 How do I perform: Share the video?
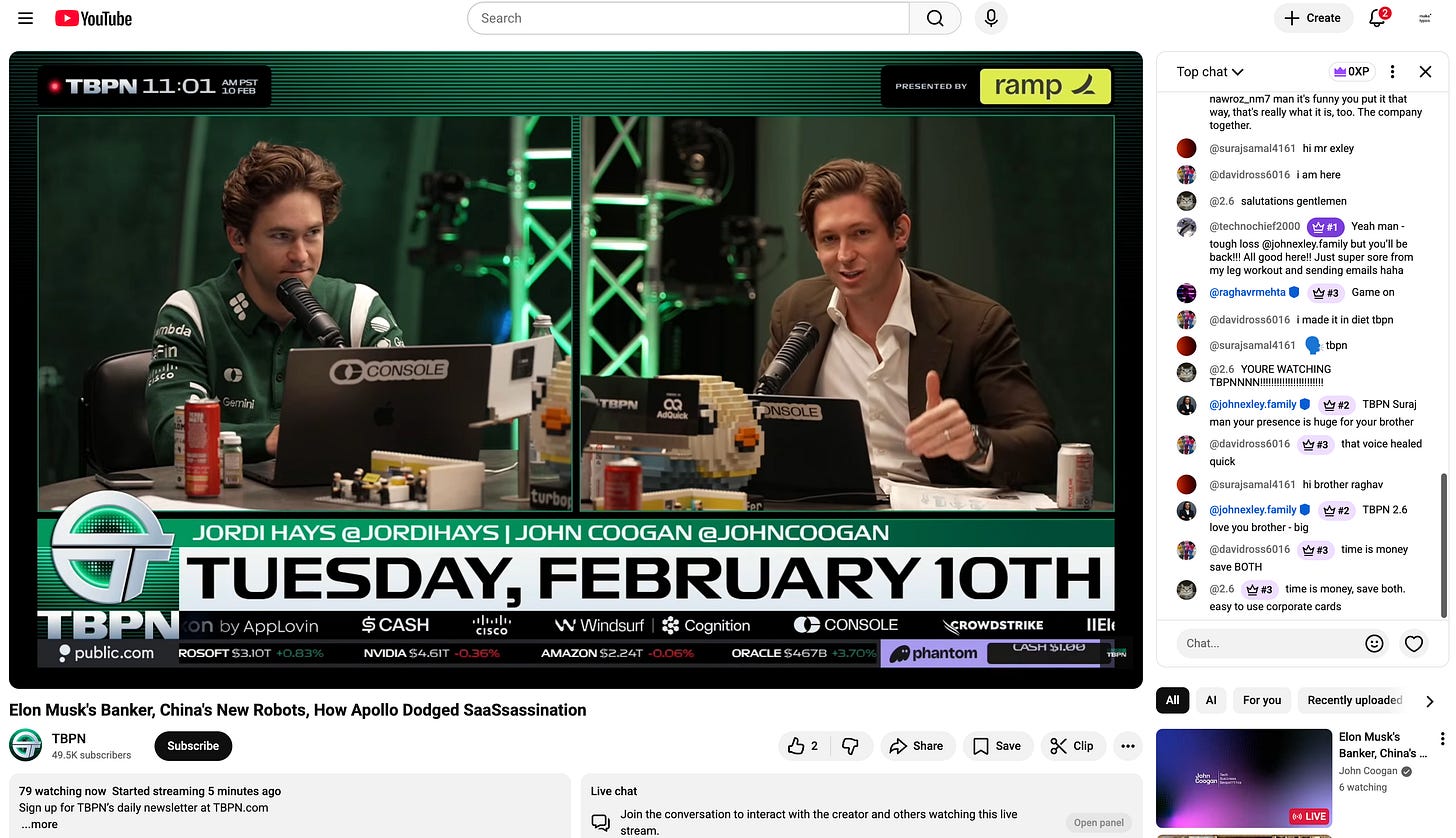pyautogui.click(x=917, y=746)
